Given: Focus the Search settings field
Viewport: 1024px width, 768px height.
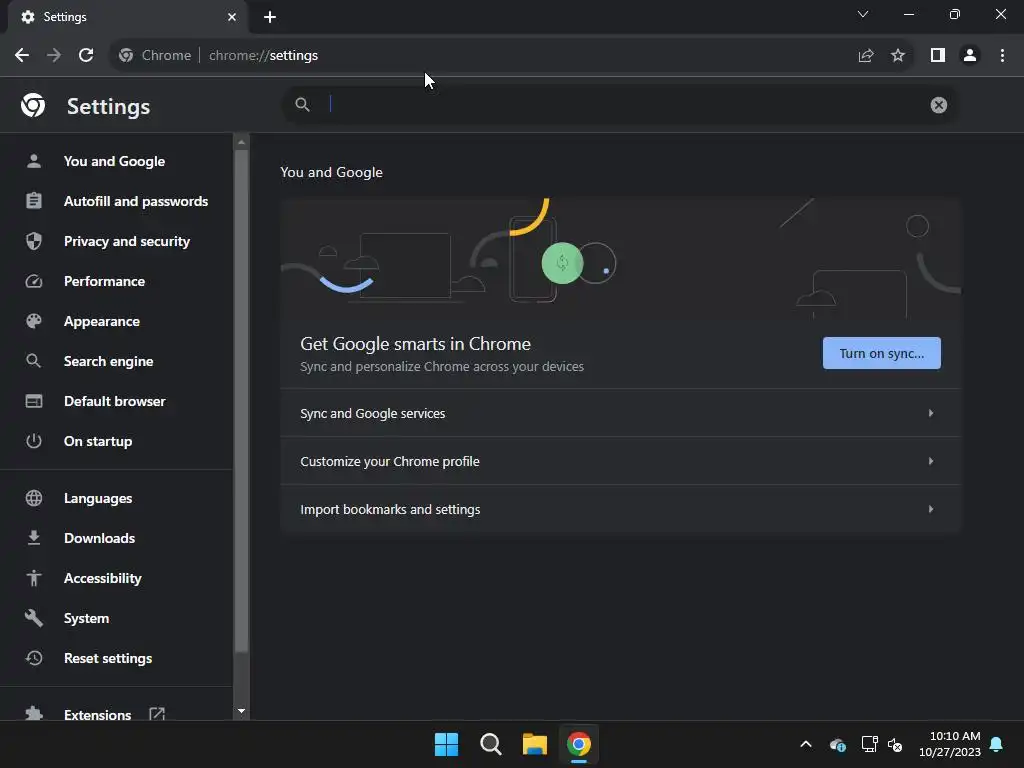Looking at the screenshot, I should (x=620, y=104).
